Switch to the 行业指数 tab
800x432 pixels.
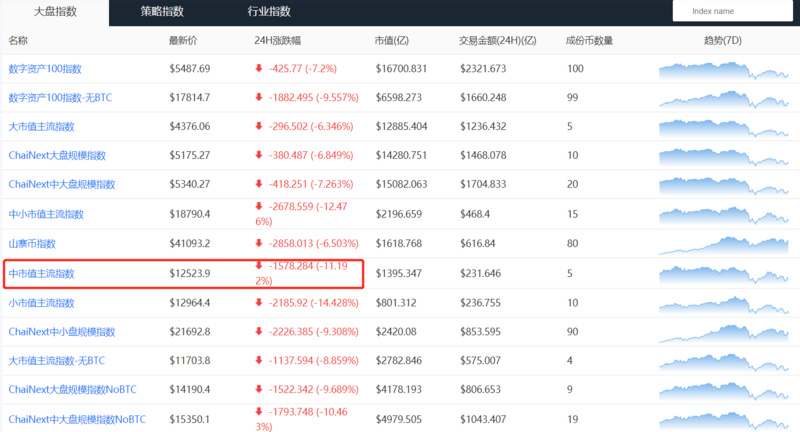pos(269,12)
